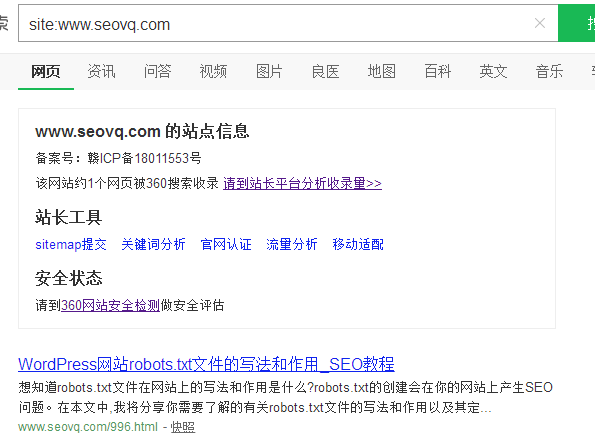595x446 pixels.
Task: Open the 流量分析 link
Action: click(x=292, y=244)
